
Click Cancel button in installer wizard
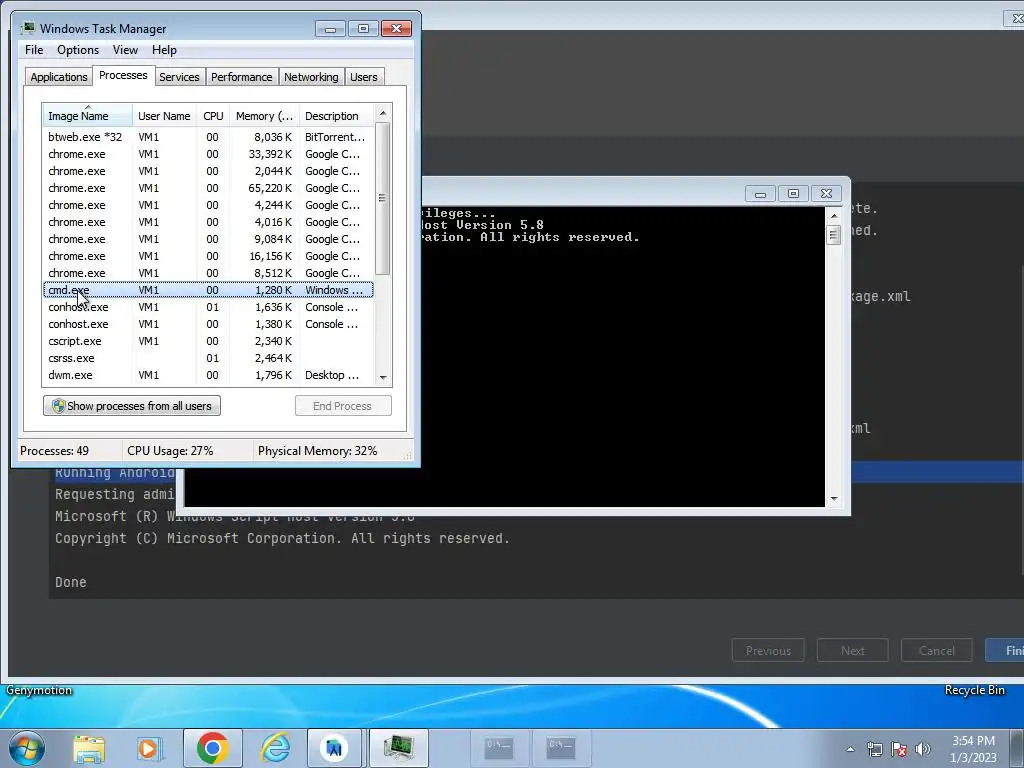pyautogui.click(x=936, y=650)
